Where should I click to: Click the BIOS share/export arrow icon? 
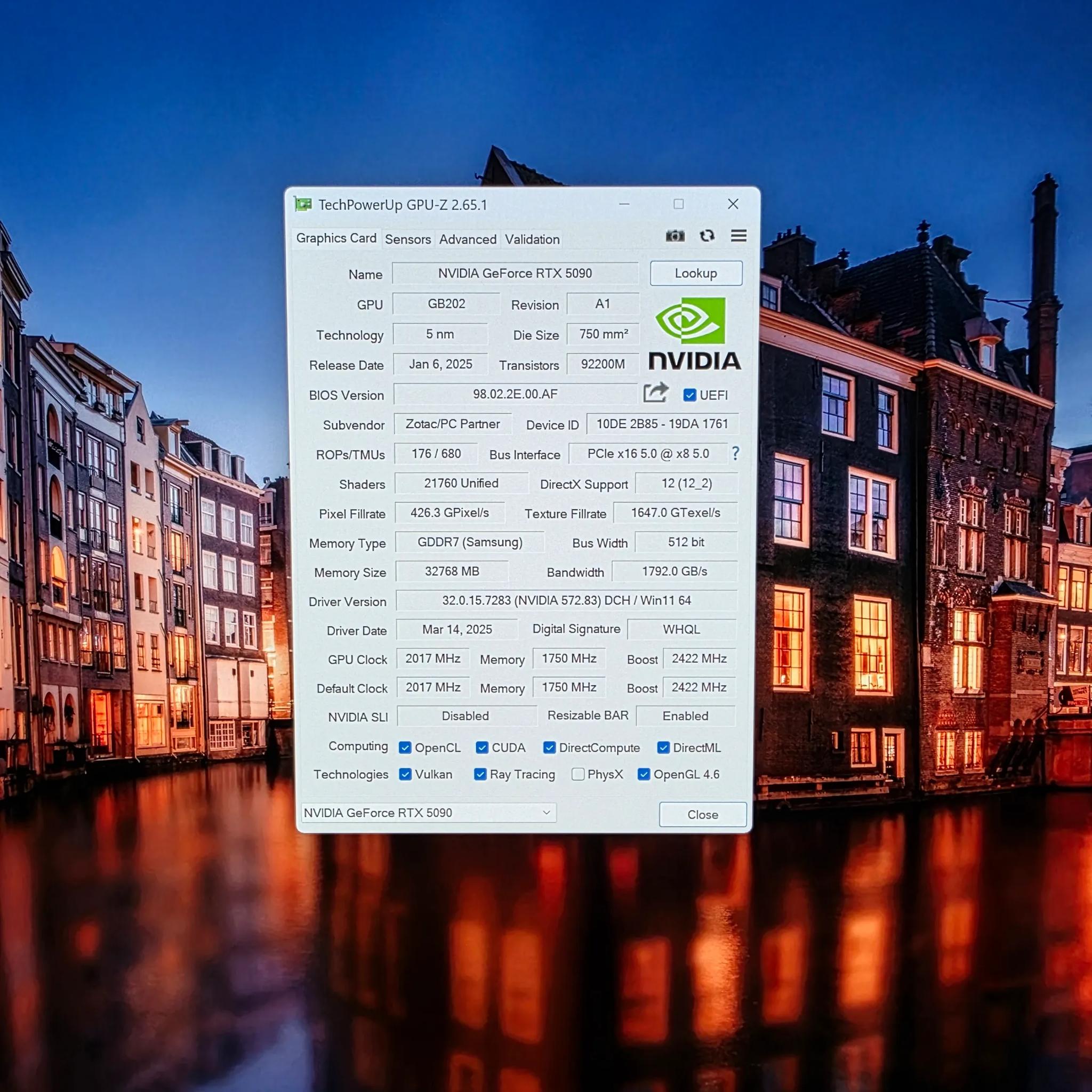click(x=656, y=393)
